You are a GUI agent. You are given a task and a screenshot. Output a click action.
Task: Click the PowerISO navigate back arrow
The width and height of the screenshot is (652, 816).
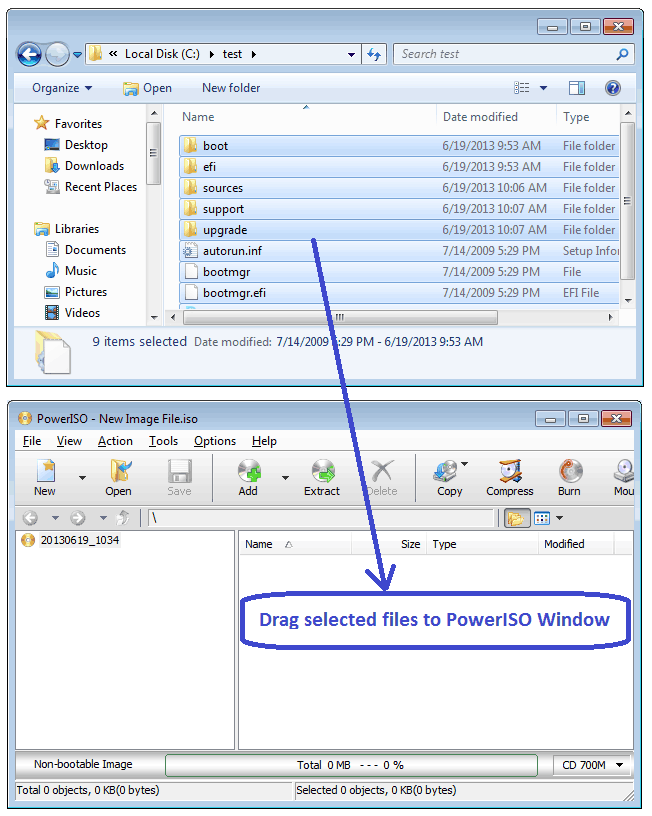tap(31, 518)
